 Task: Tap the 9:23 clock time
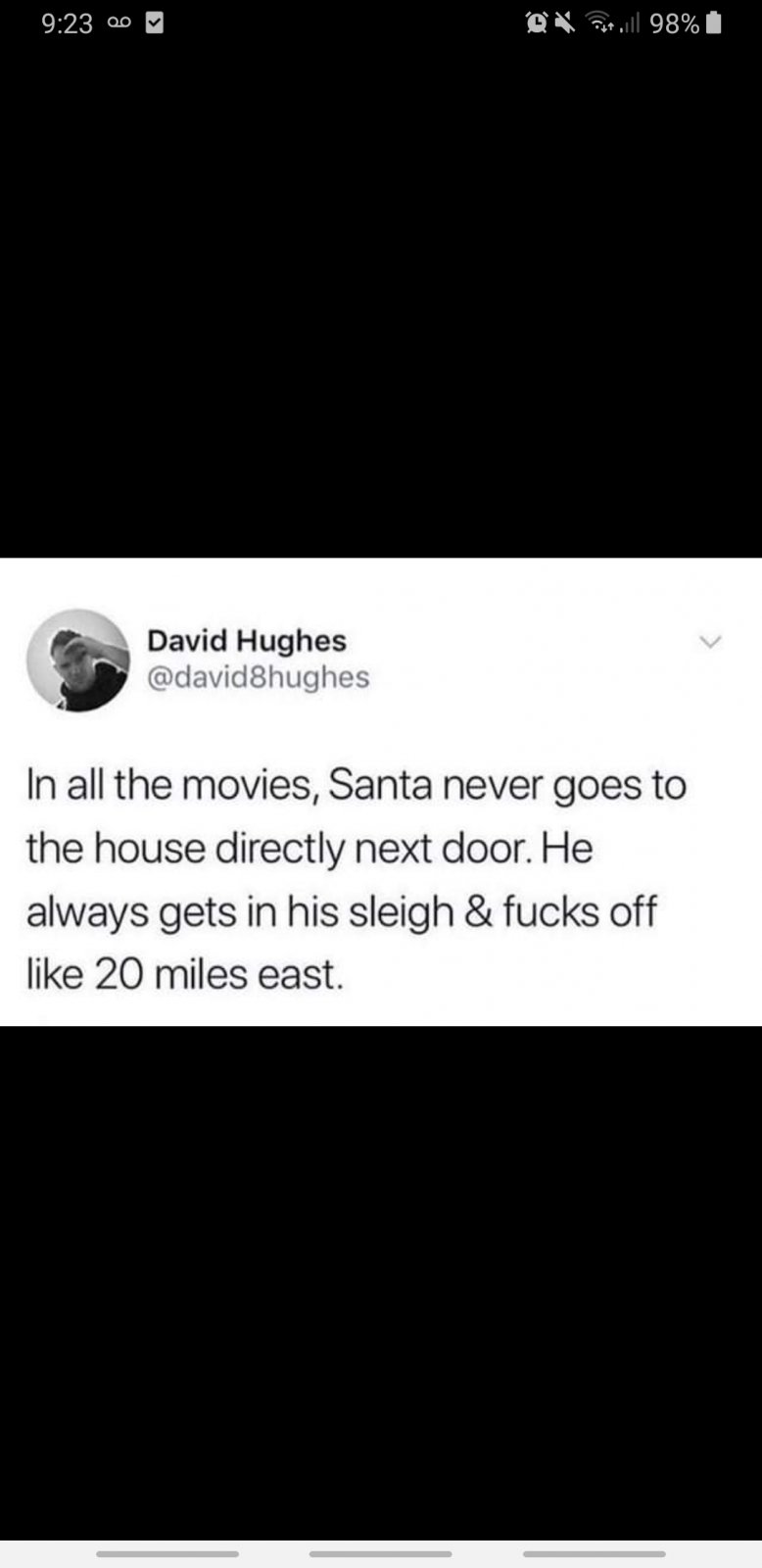pos(68,24)
